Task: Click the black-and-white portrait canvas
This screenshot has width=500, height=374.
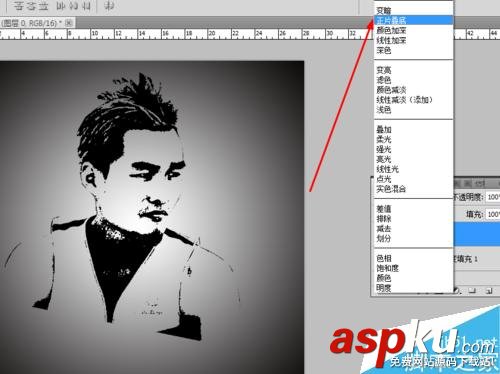Action: pyautogui.click(x=152, y=217)
